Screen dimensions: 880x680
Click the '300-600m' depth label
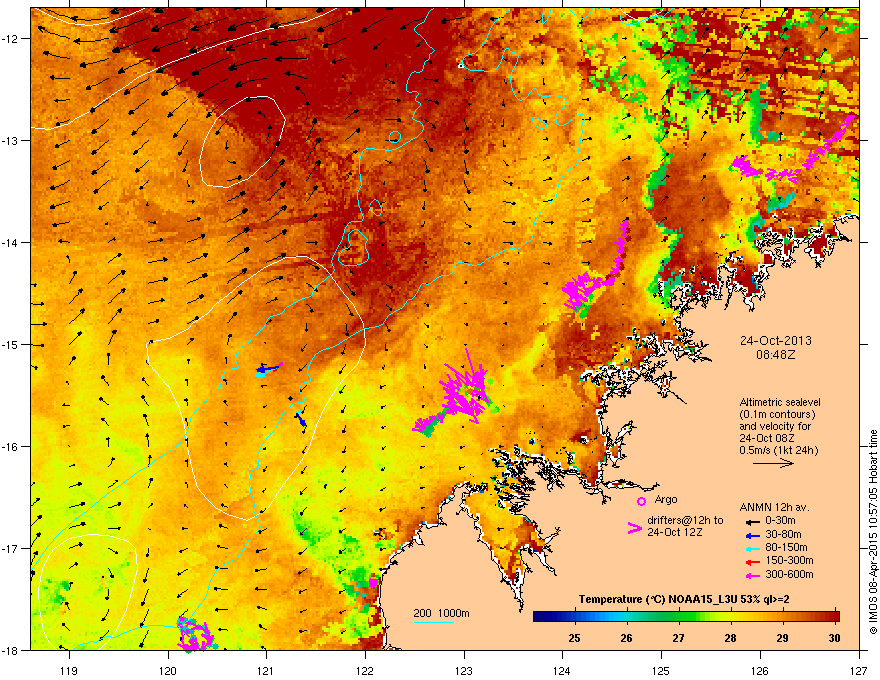point(789,575)
